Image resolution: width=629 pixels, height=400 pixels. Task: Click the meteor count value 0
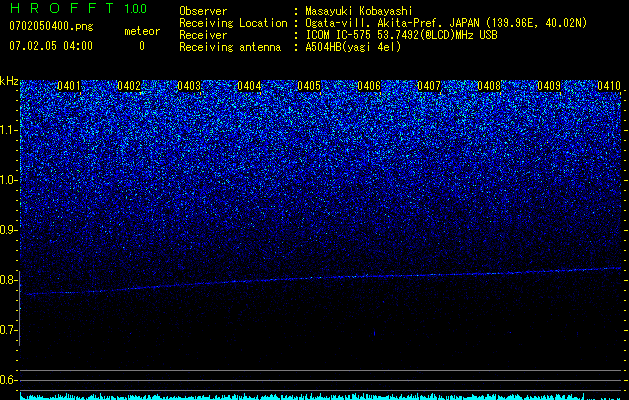click(x=142, y=46)
